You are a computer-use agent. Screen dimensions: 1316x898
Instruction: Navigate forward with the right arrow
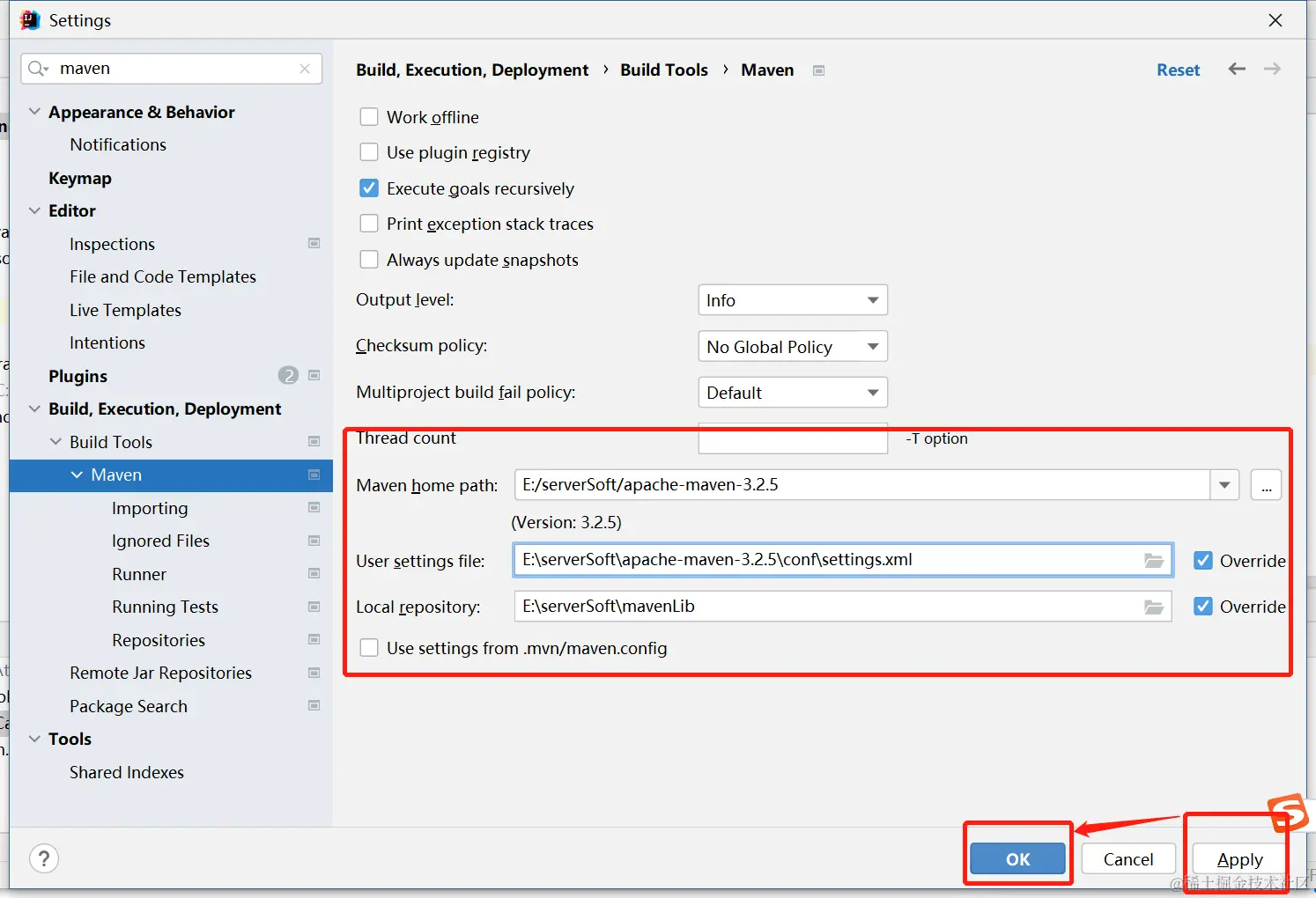pyautogui.click(x=1272, y=69)
